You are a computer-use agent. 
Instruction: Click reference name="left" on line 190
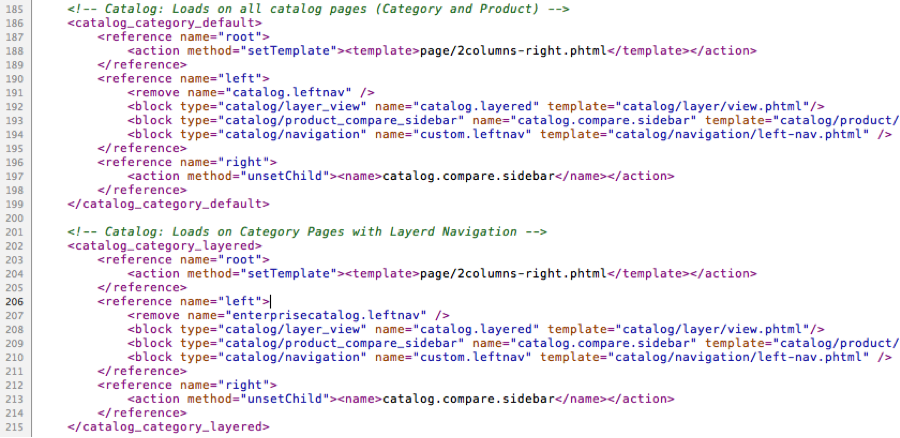click(x=183, y=79)
